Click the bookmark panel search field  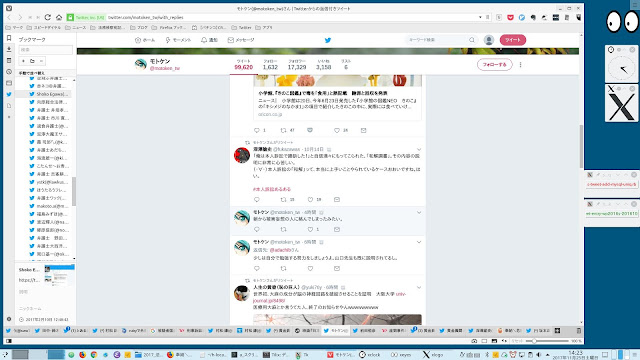[x=46, y=50]
